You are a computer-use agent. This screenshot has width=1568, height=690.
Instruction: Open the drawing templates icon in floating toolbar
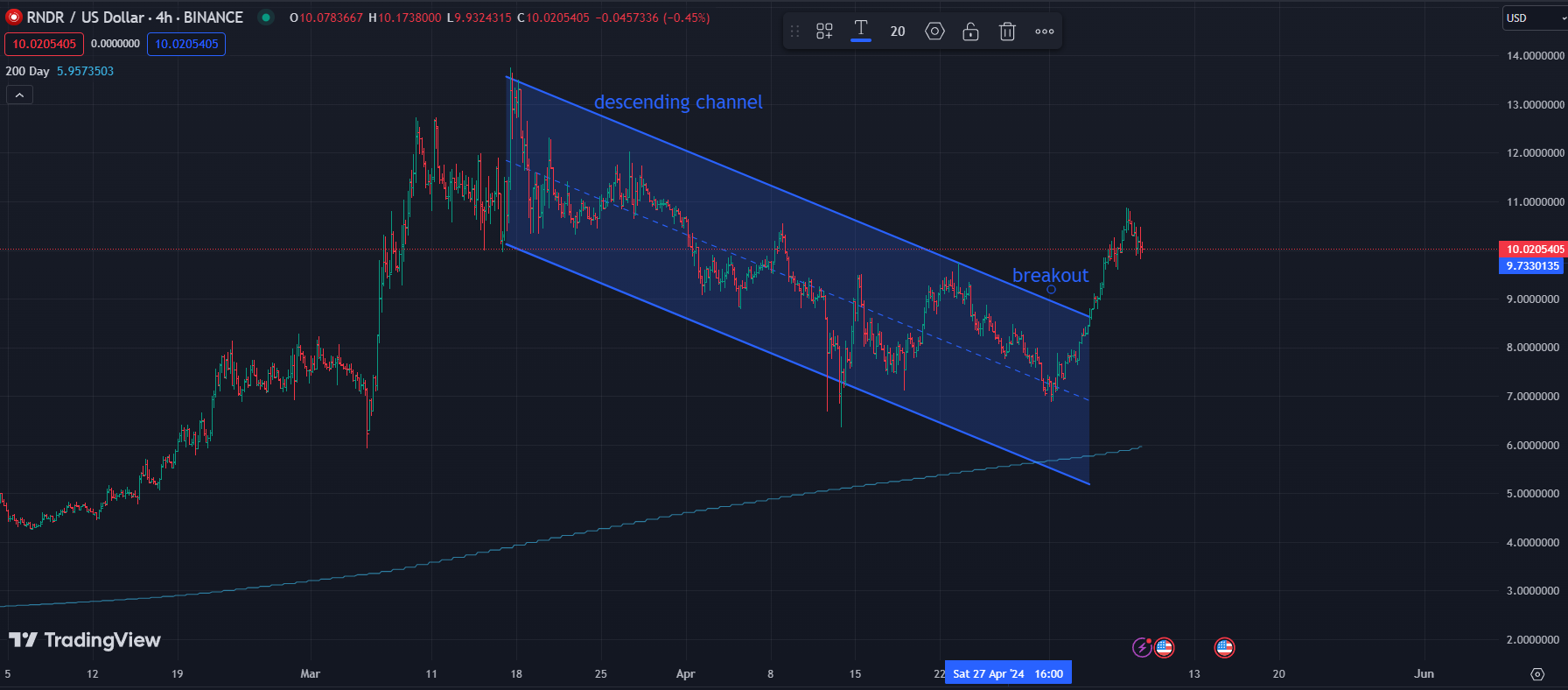[x=824, y=32]
